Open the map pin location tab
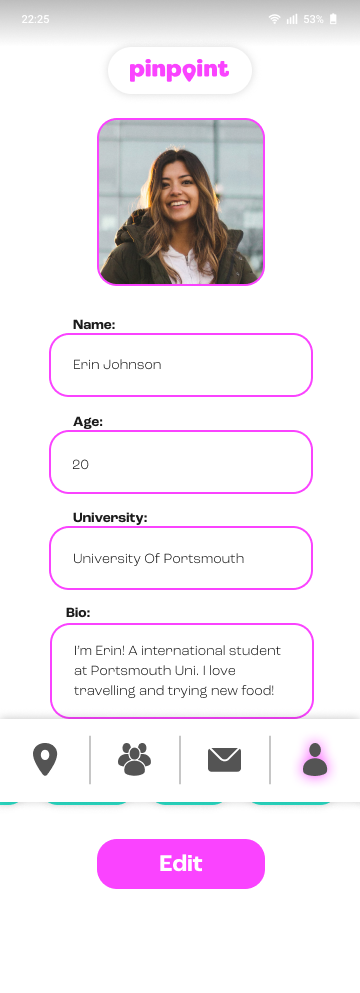This screenshot has width=360, height=993. (45, 759)
